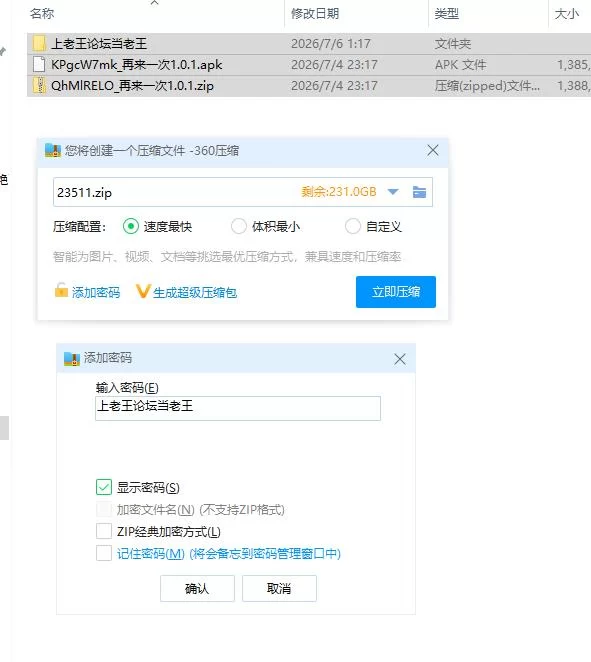Close the 添加密码 dialog

400,359
